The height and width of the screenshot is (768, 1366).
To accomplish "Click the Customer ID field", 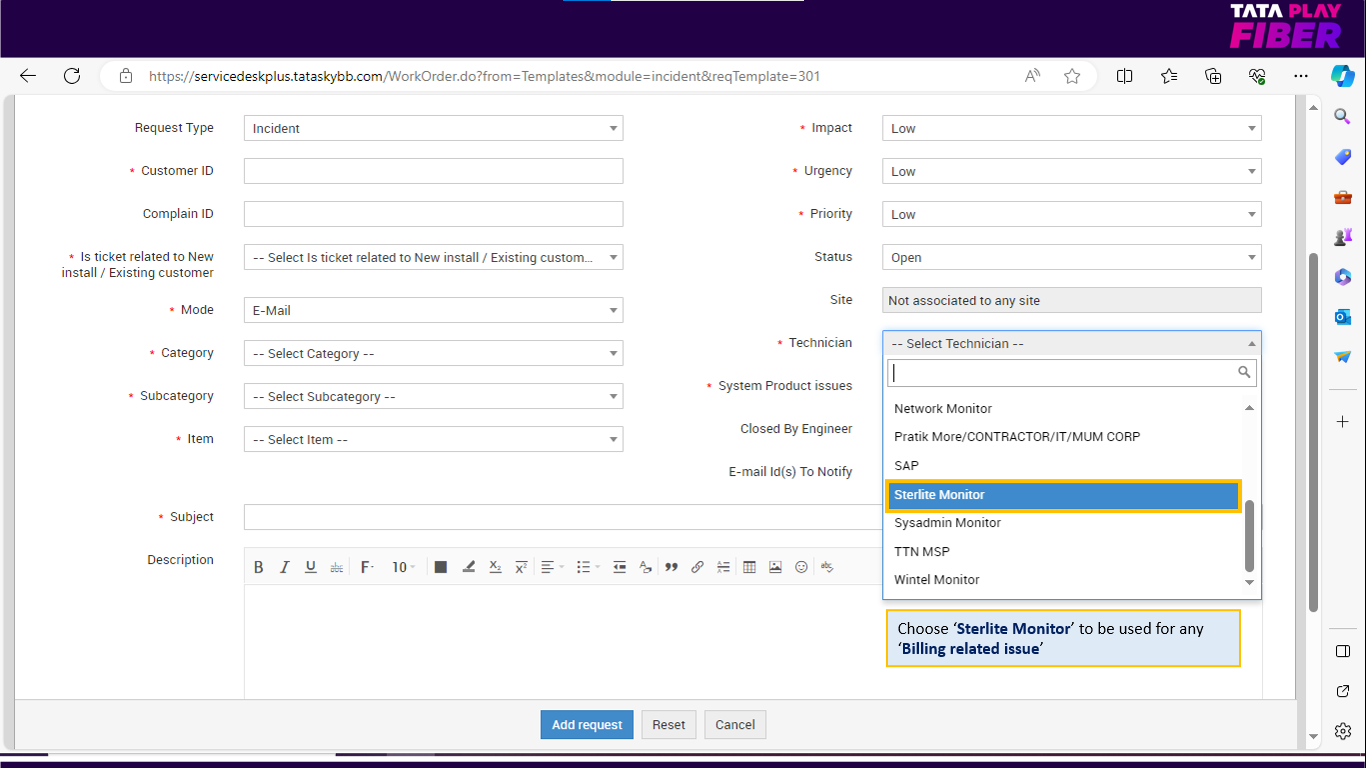I will (433, 171).
